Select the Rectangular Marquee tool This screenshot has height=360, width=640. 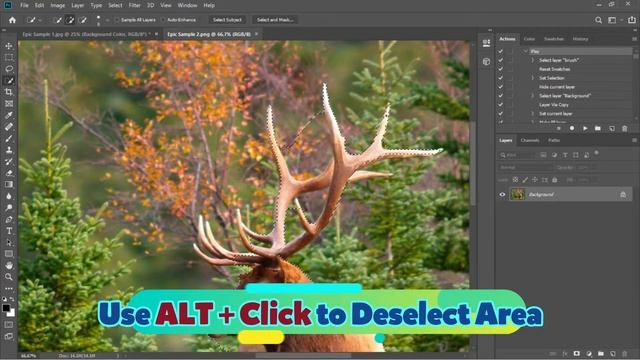point(9,58)
